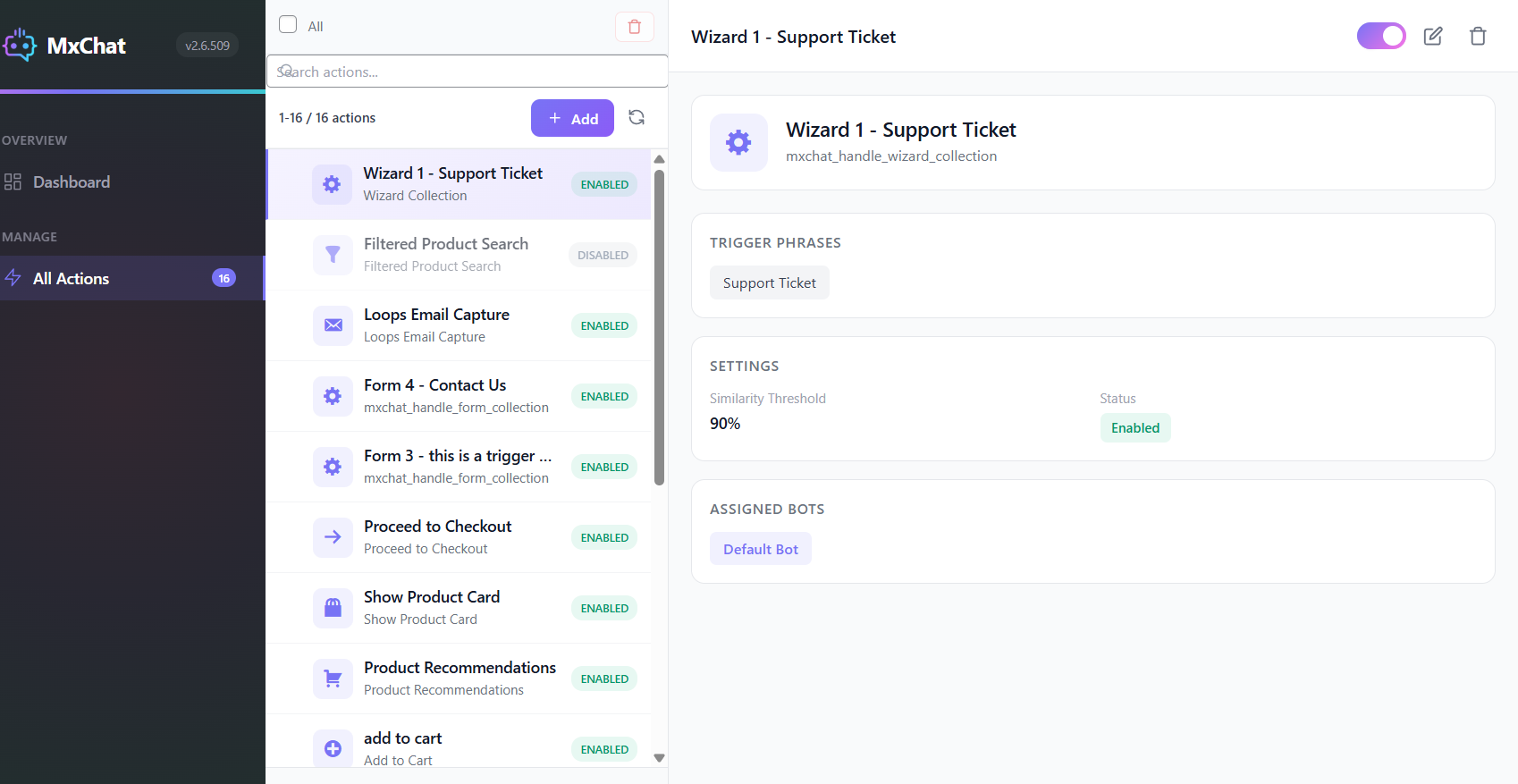Click the red bulk delete trash icon
1518x784 pixels.
click(635, 27)
